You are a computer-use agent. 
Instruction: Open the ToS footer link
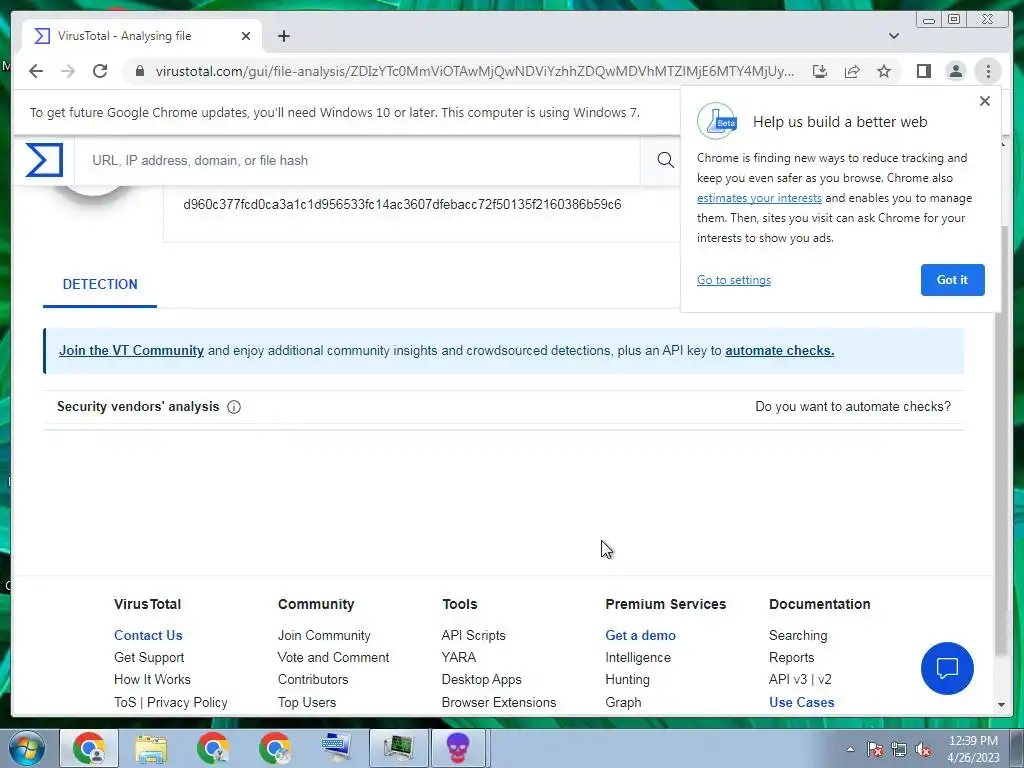click(x=125, y=702)
